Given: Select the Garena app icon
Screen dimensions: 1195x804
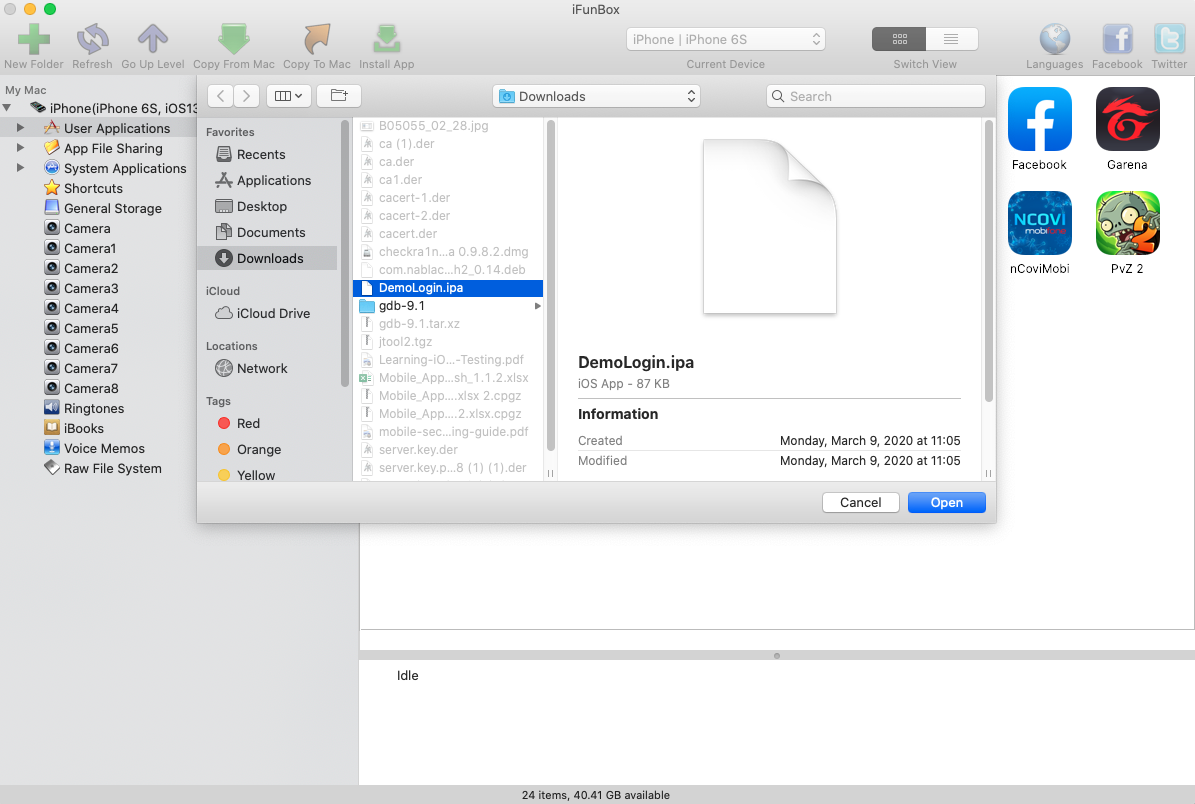Looking at the screenshot, I should tap(1127, 119).
